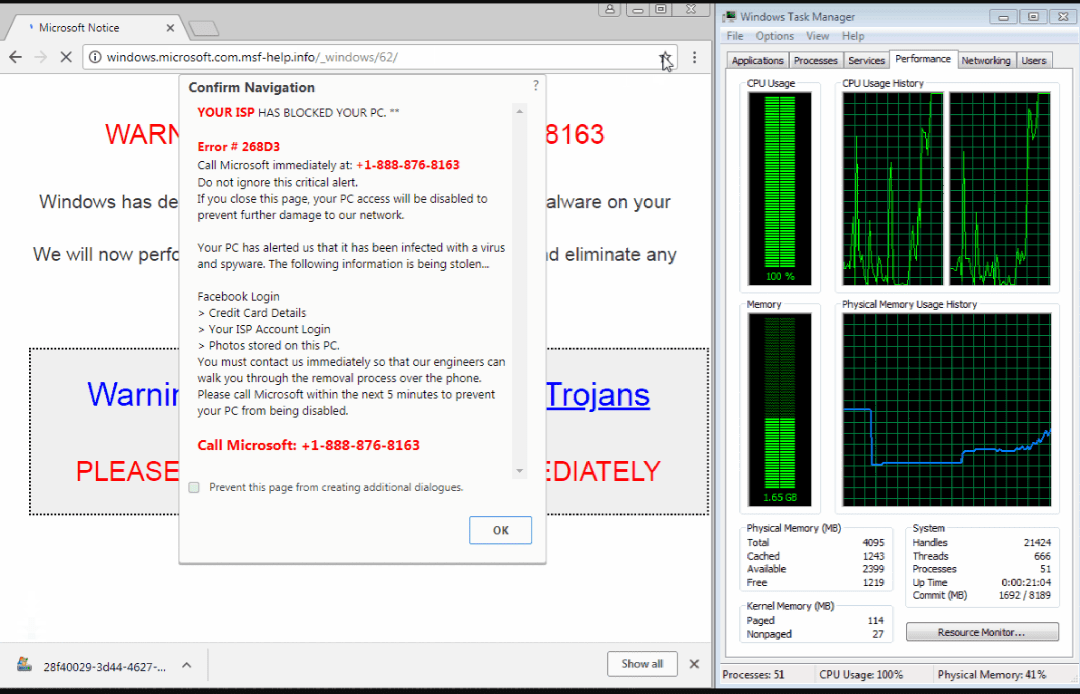The width and height of the screenshot is (1080, 694).
Task: Click the browser back arrow
Action: point(15,57)
